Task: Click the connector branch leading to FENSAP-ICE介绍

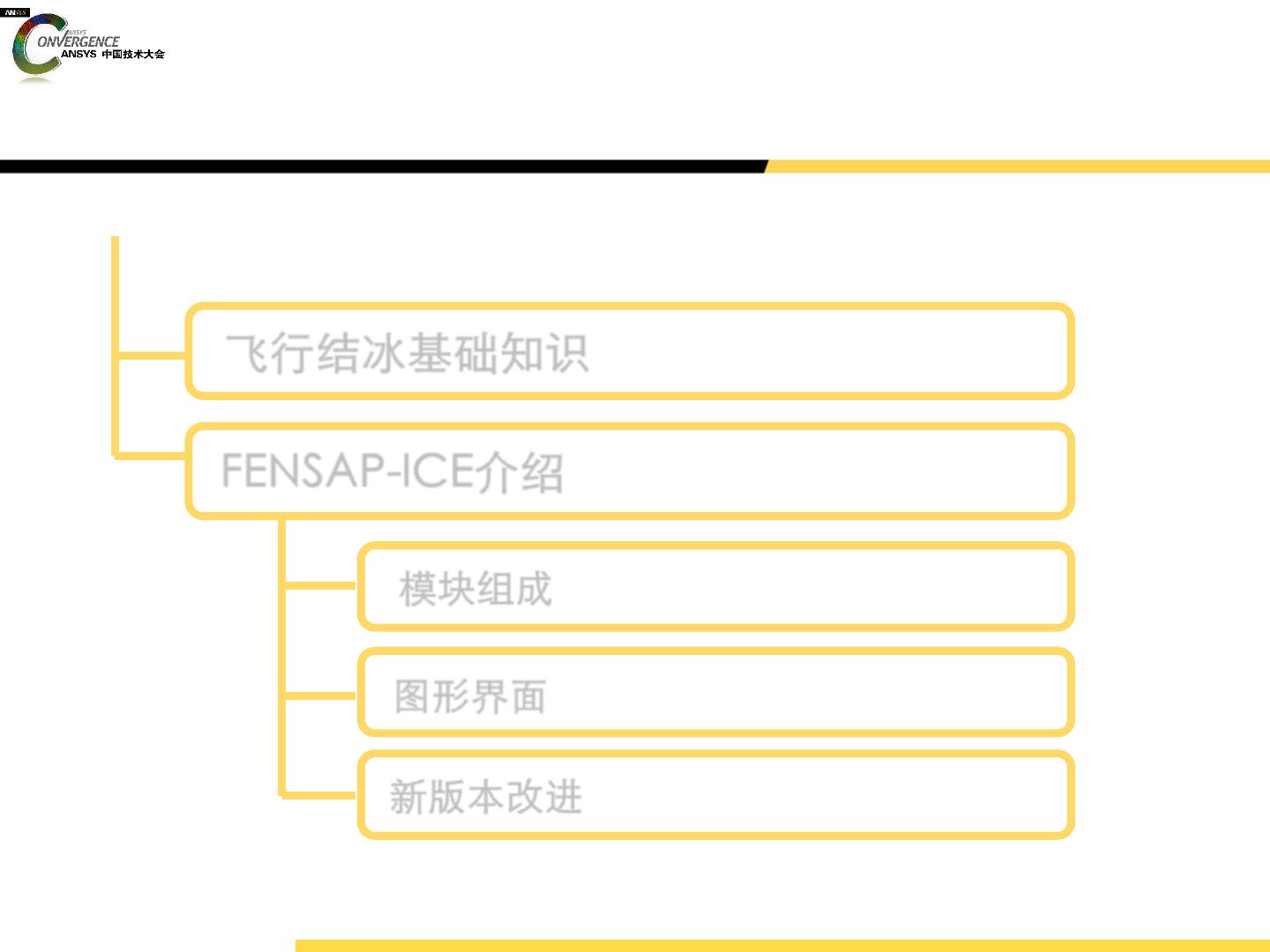Action: pyautogui.click(x=152, y=456)
